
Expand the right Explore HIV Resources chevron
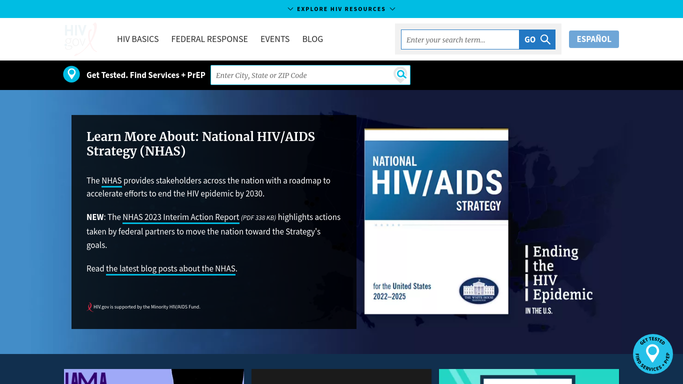392,9
